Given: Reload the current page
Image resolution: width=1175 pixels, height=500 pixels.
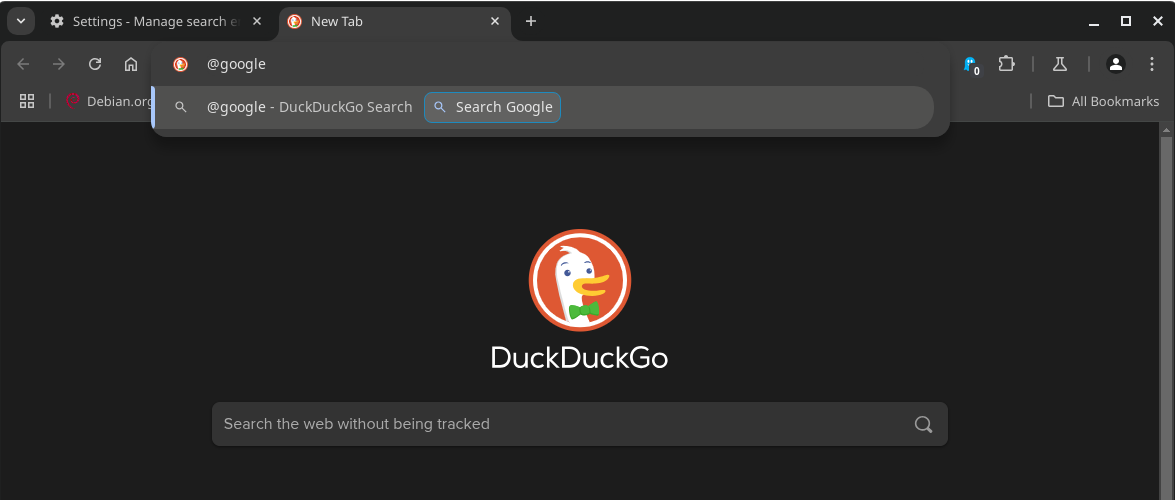Looking at the screenshot, I should pyautogui.click(x=95, y=64).
